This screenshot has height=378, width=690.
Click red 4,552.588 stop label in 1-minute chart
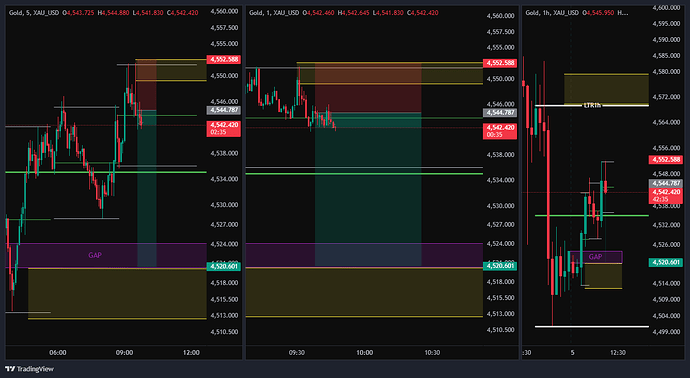(500, 63)
